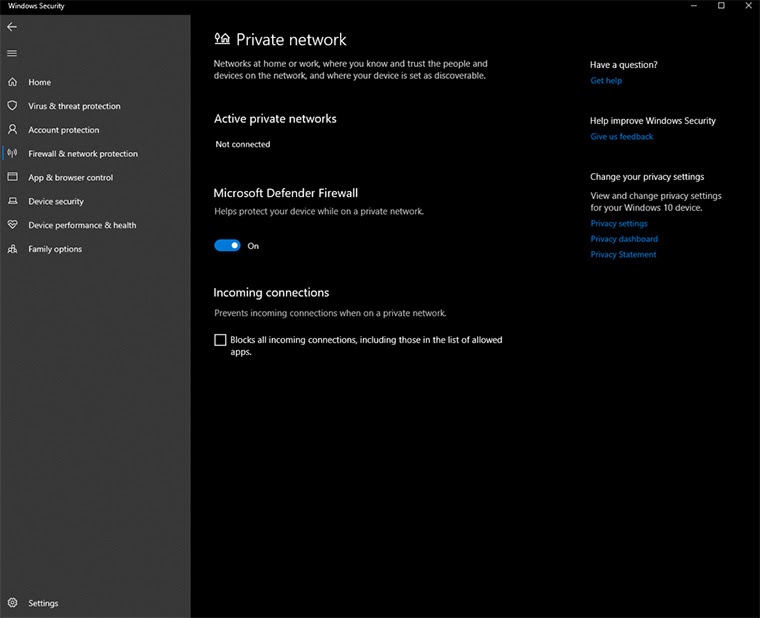Click Give us feedback link

click(621, 137)
